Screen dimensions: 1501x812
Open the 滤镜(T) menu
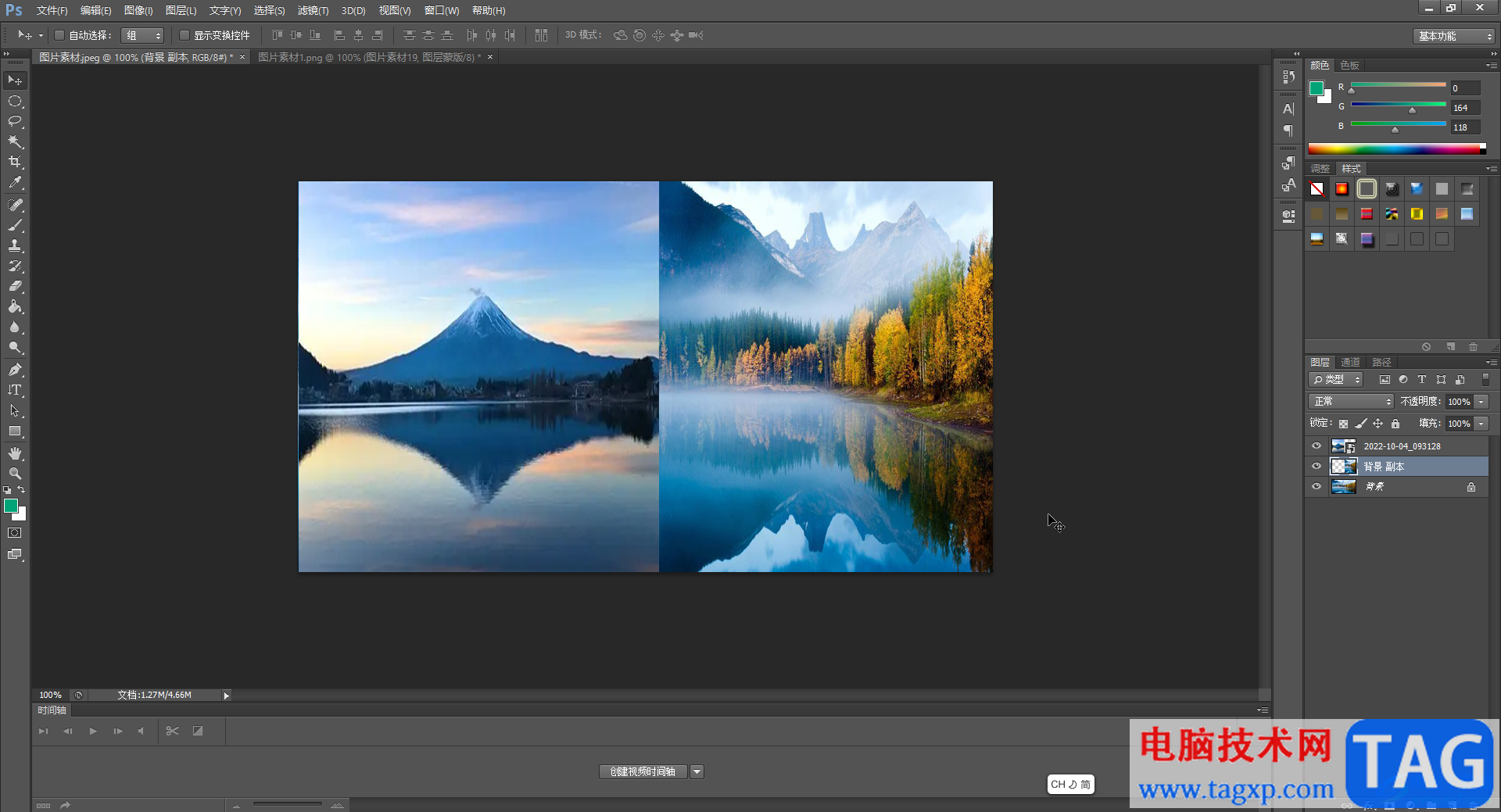point(313,10)
